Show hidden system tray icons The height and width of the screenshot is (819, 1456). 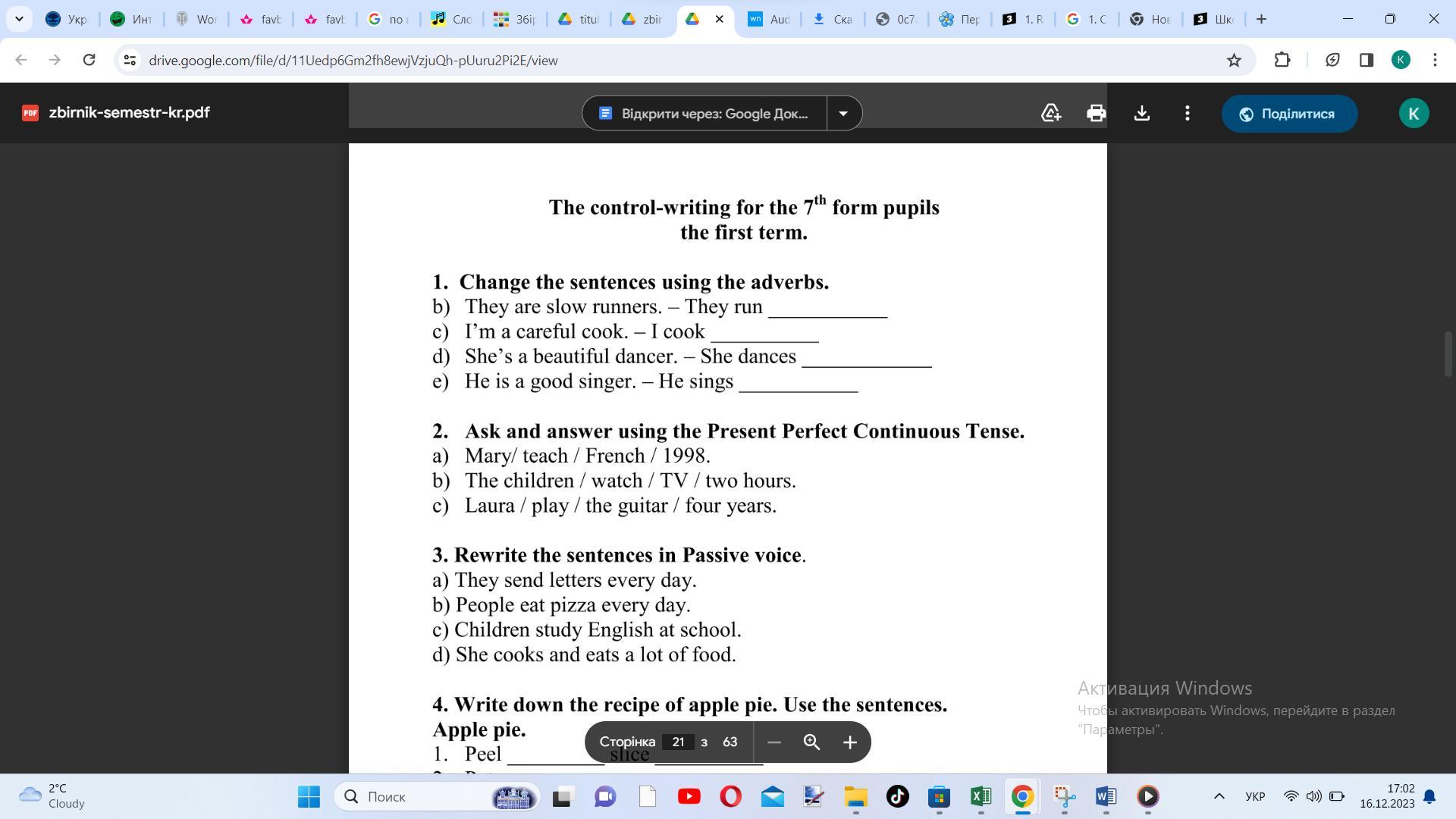1219,796
